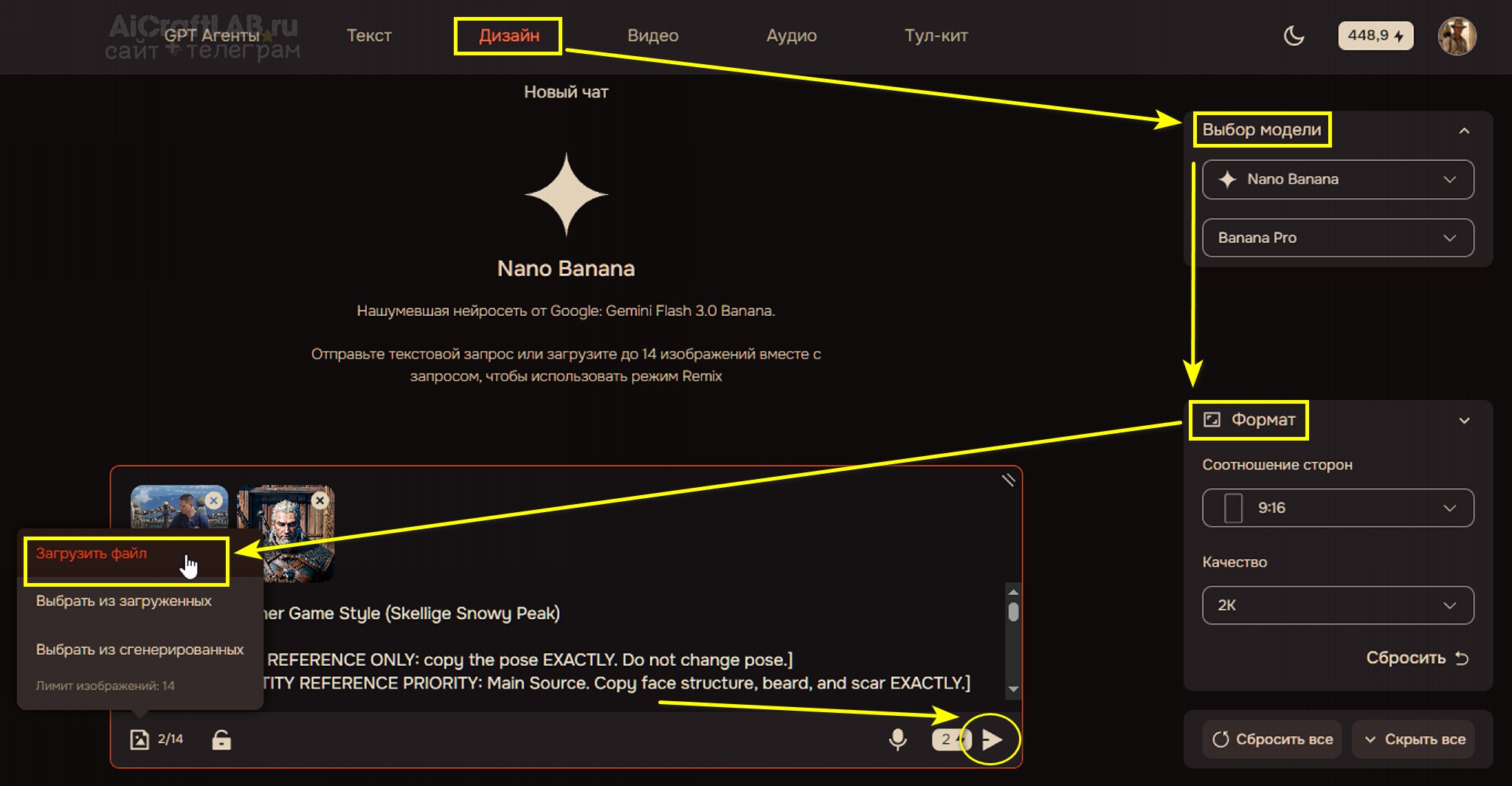Collapse the Выбор модели panel chevron

tap(1464, 131)
